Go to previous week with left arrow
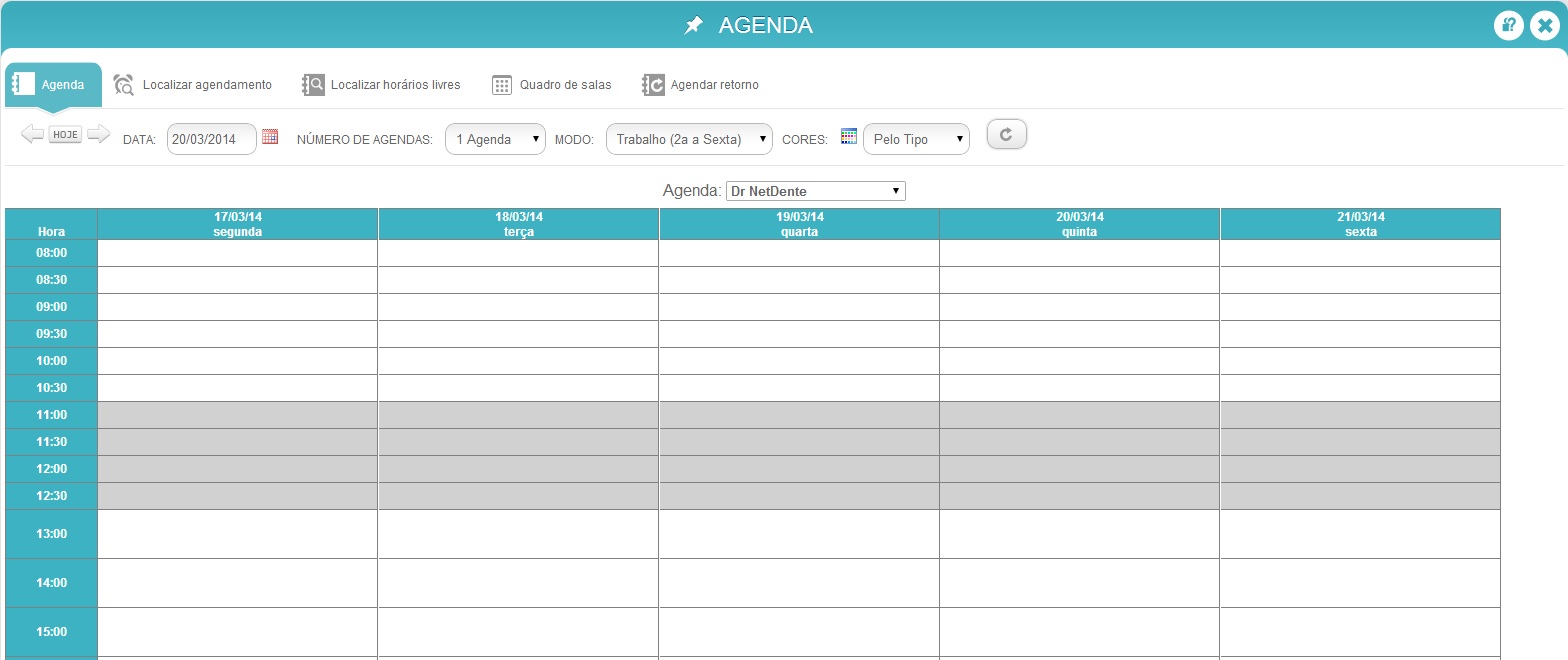Screen dimensions: 1568x660 coord(33,134)
